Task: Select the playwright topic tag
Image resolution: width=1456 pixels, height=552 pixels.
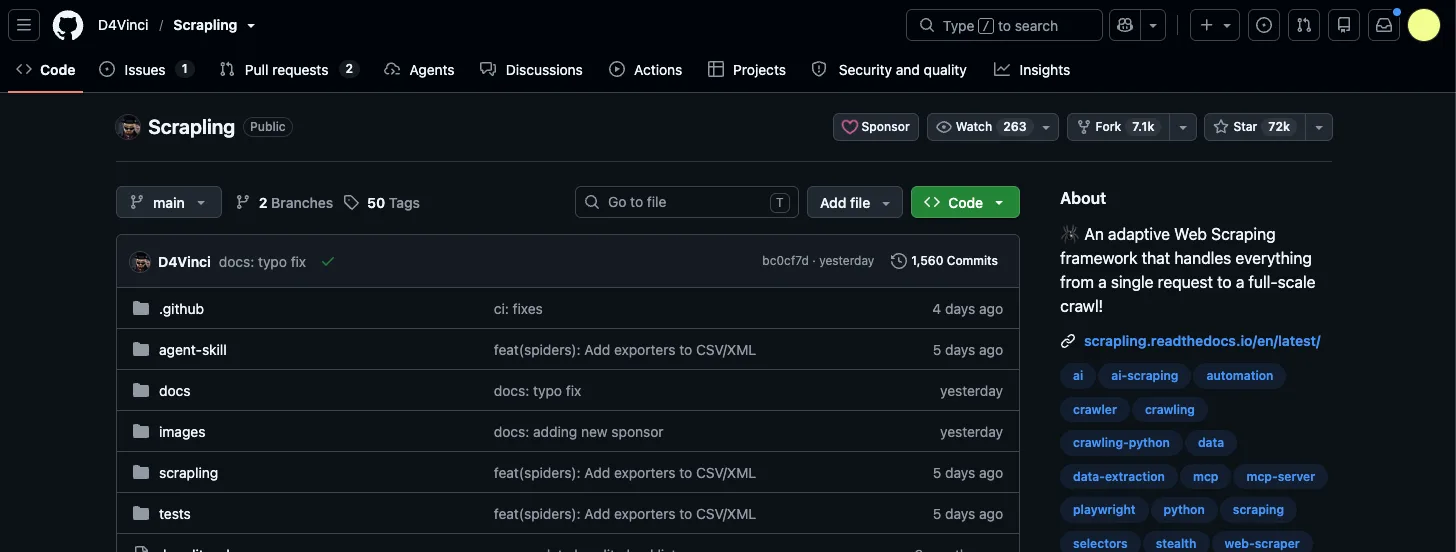Action: pos(1104,510)
